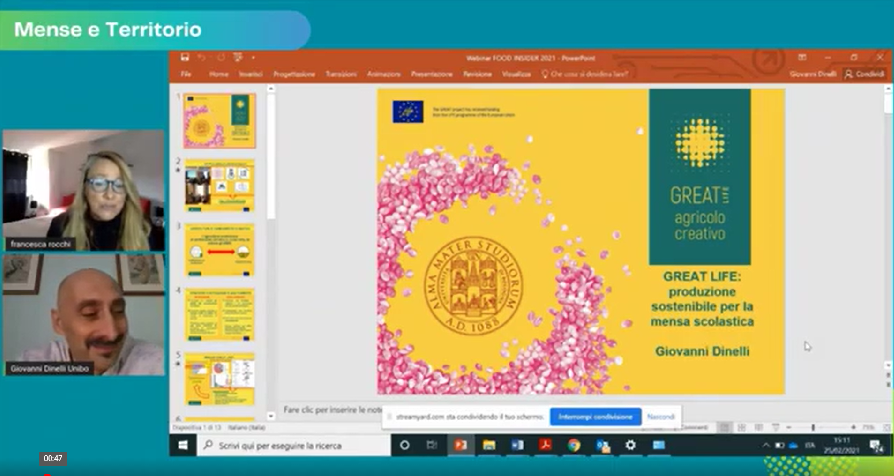
Task: Adjust the zoom slider handle
Action: tap(813, 428)
